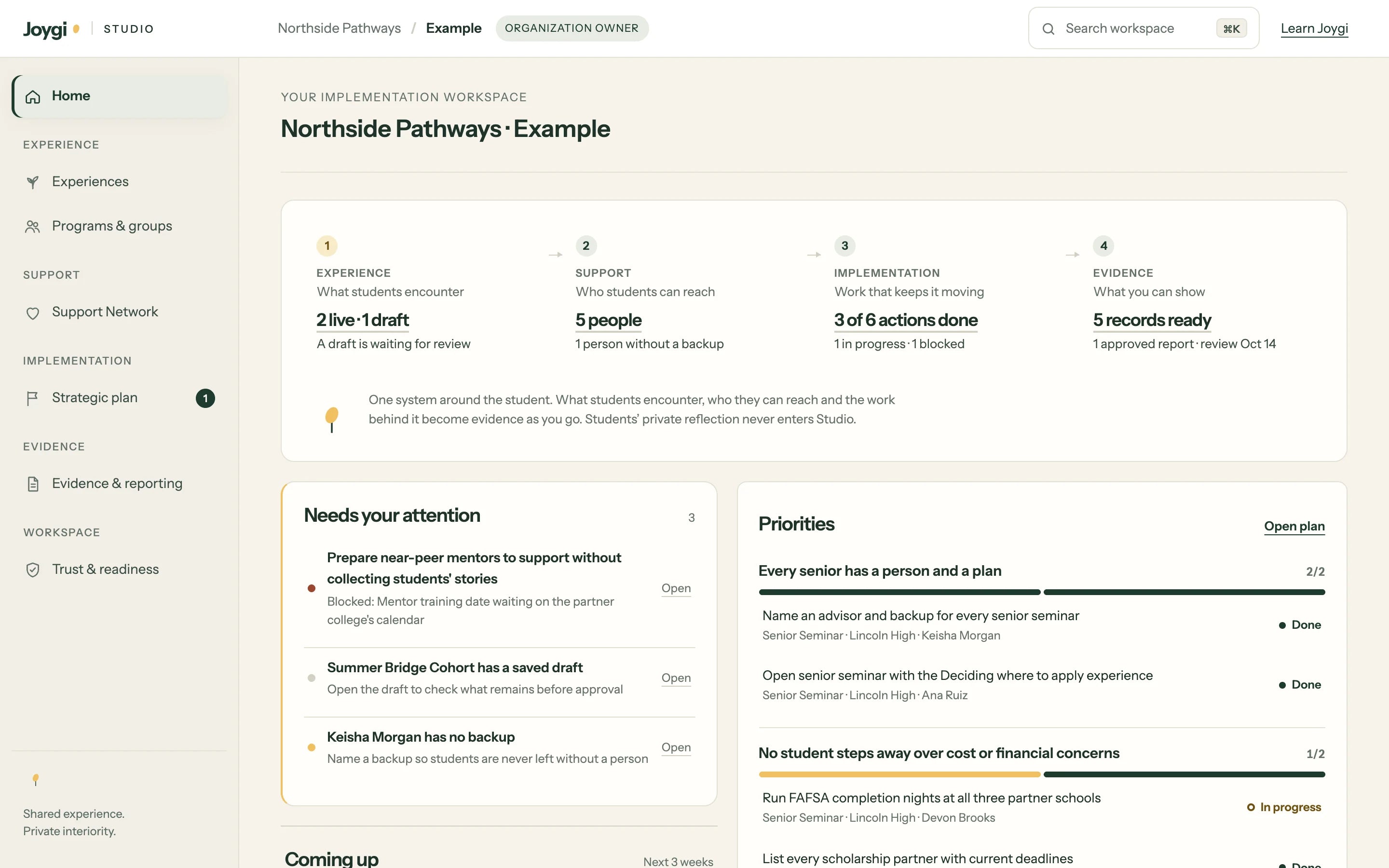This screenshot has width=1389, height=868.
Task: Click grey status dot beside Summer Bridge item
Action: pos(312,678)
